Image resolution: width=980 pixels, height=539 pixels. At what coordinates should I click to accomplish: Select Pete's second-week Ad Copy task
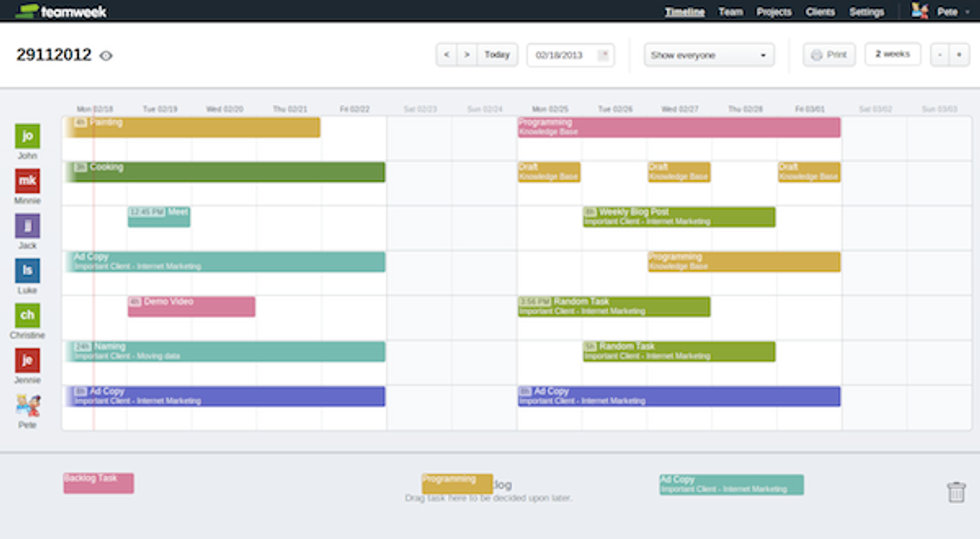coord(679,396)
